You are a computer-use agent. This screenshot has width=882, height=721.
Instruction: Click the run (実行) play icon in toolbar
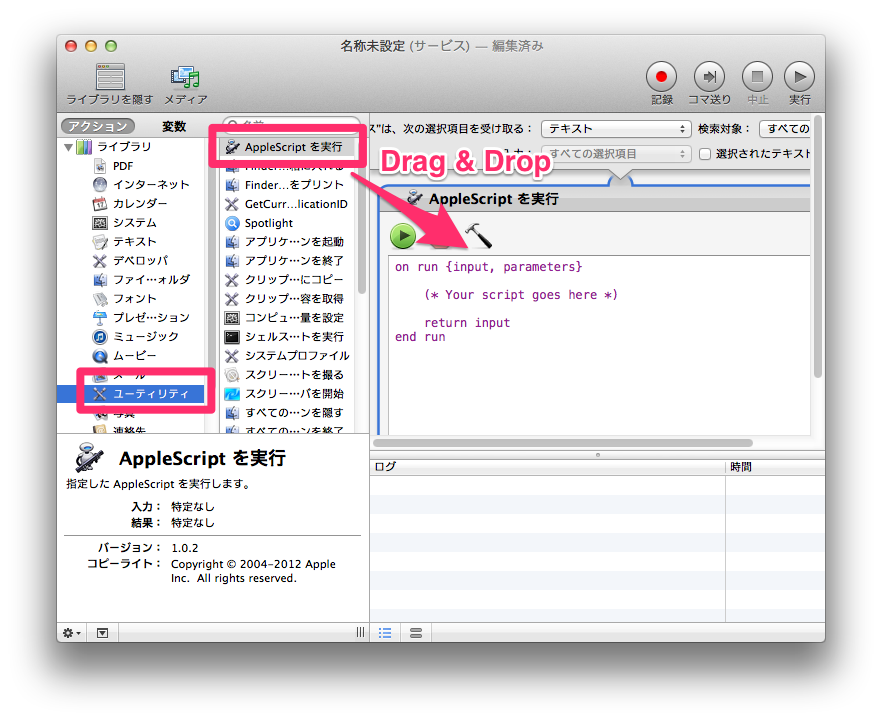point(799,76)
